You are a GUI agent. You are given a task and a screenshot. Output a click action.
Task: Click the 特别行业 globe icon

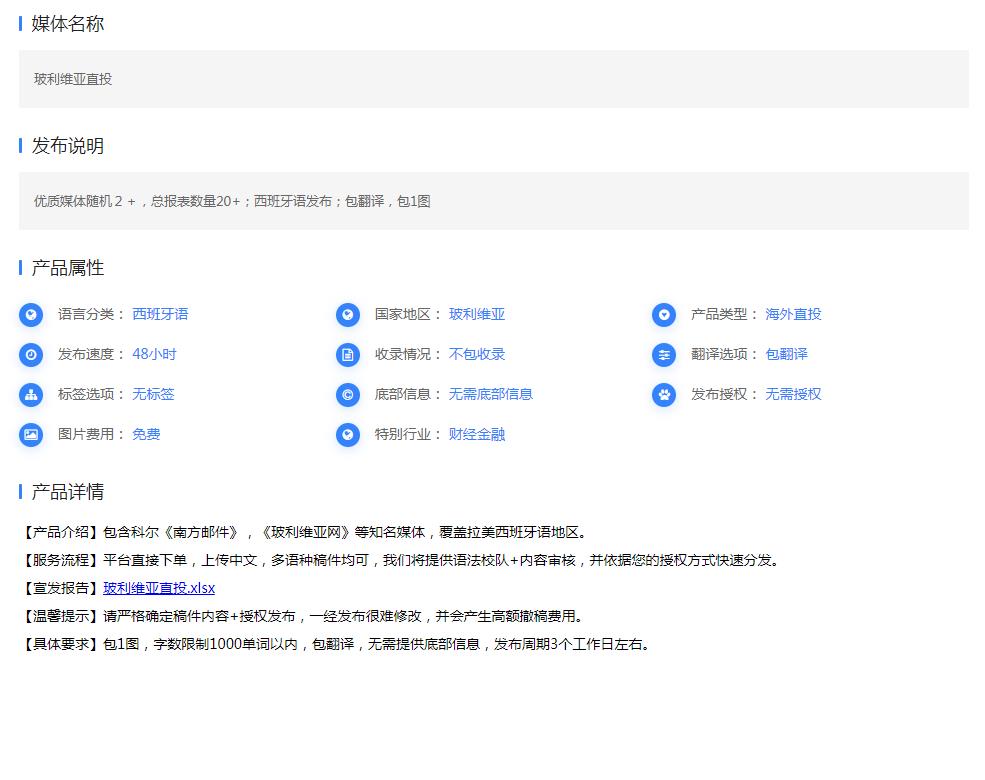click(x=347, y=435)
